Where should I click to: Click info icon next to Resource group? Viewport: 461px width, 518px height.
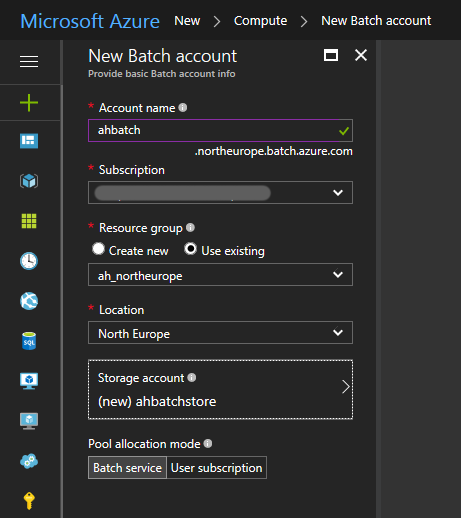coord(190,227)
